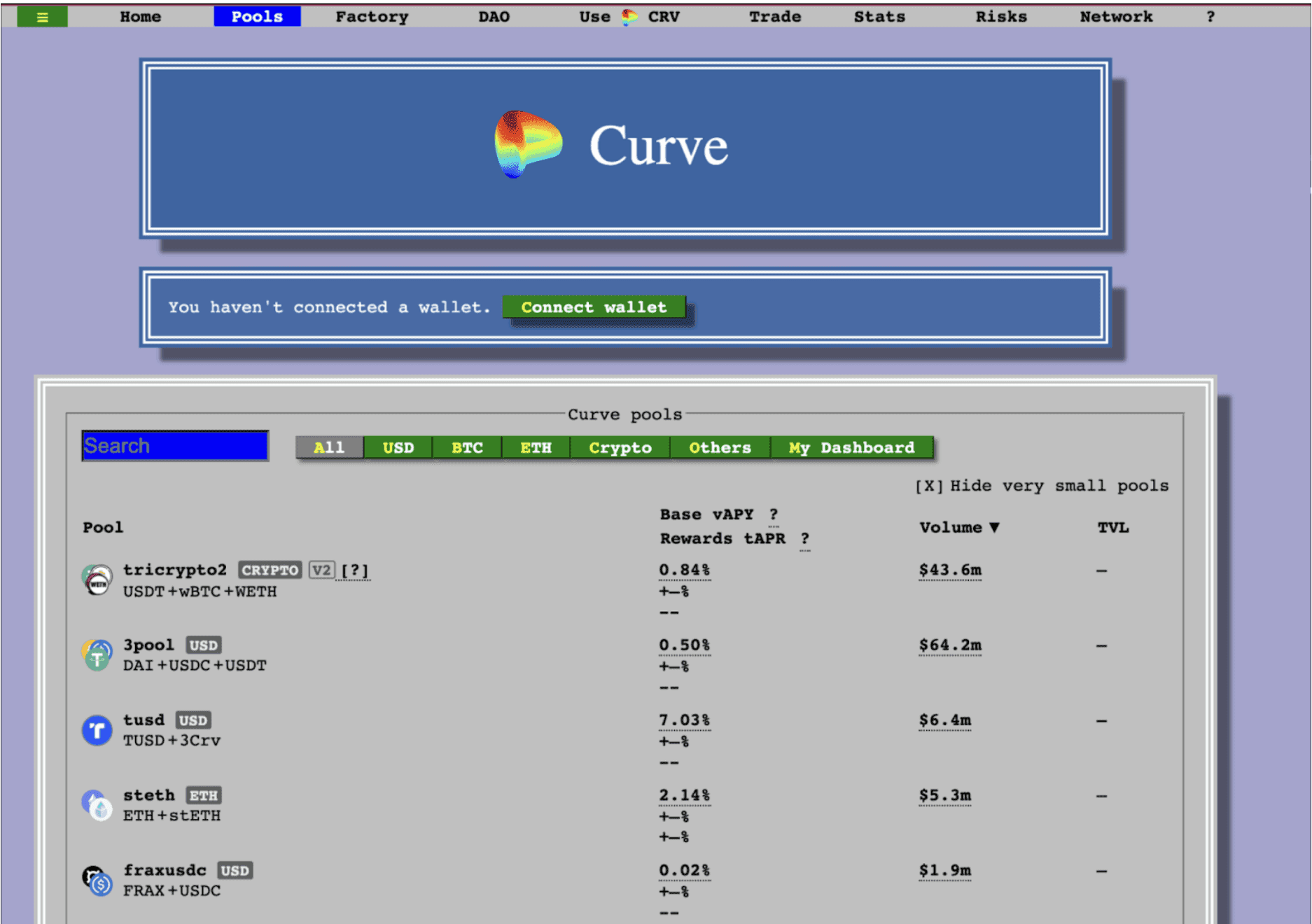The width and height of the screenshot is (1312, 924).
Task: Open the ? help menu item
Action: coord(1210,17)
